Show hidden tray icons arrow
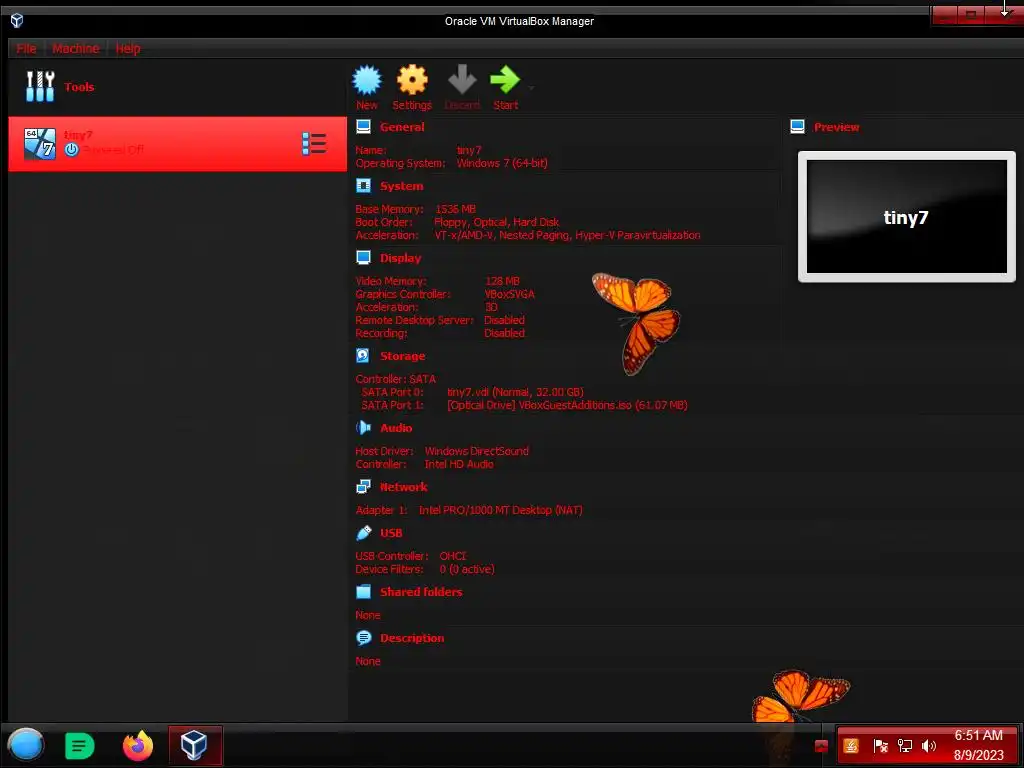Image resolution: width=1024 pixels, height=768 pixels. (x=821, y=746)
